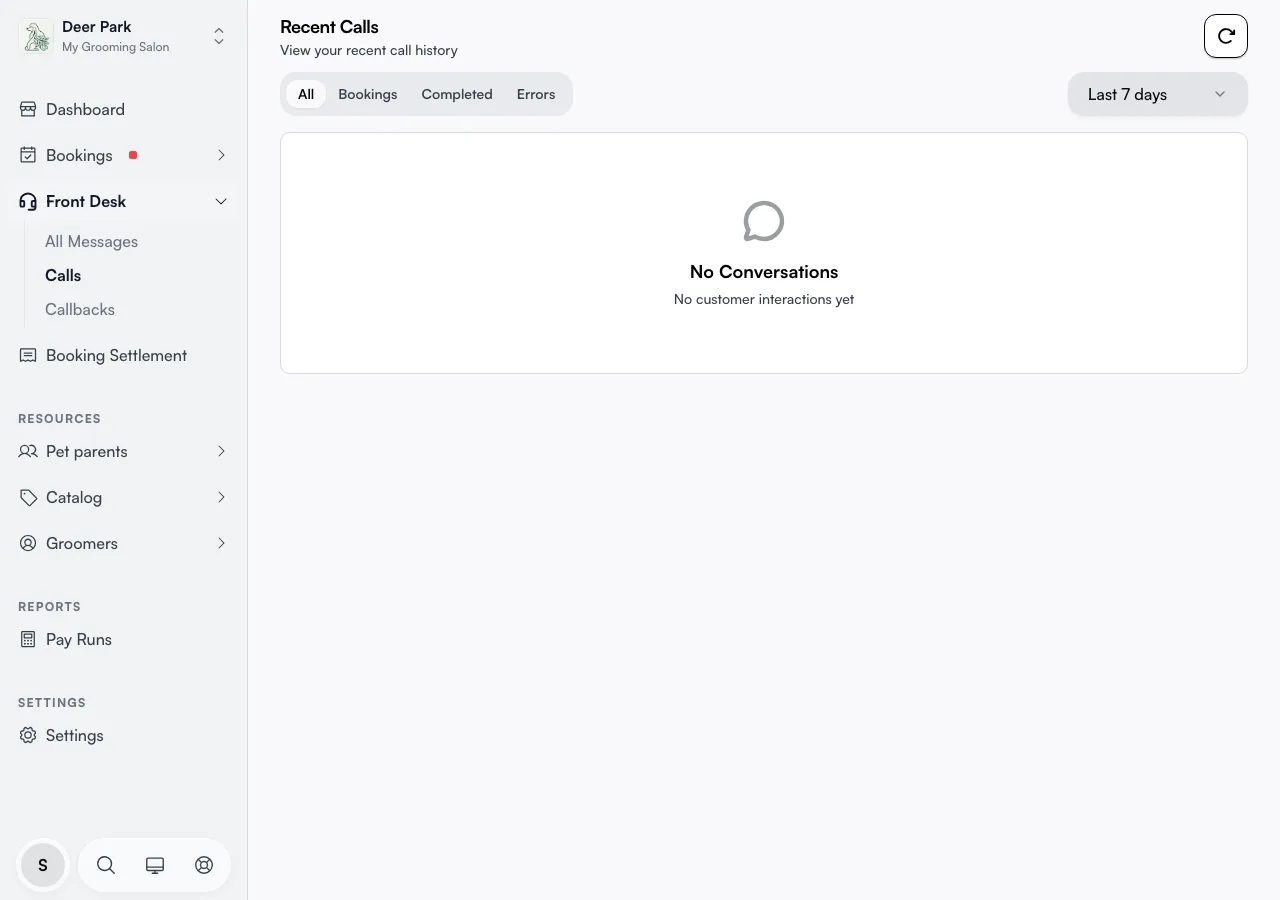Click the Settings gear icon
Screen dimensions: 1280x900
[x=28, y=735]
